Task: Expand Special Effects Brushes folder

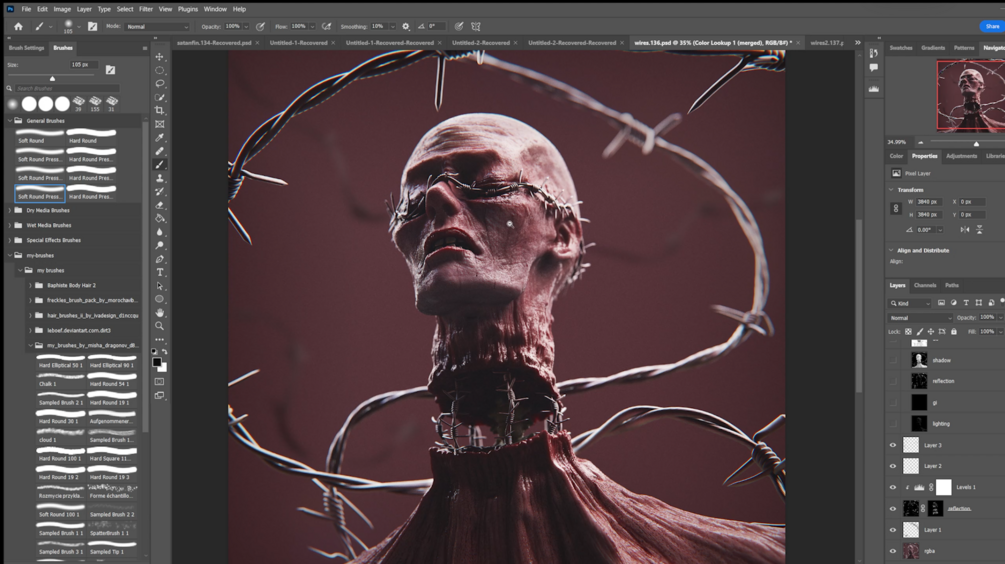Action: (10, 240)
